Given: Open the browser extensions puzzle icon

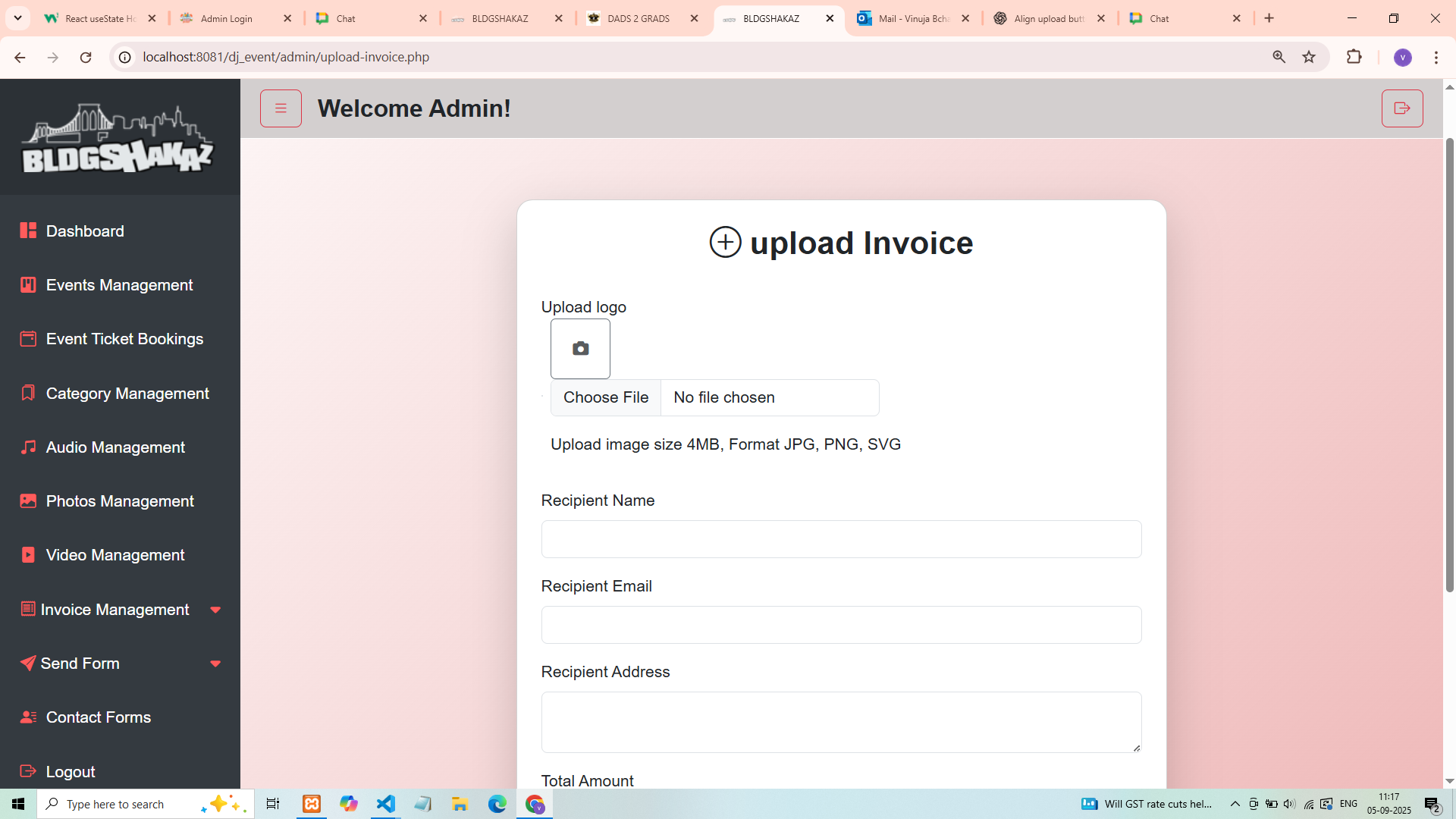Looking at the screenshot, I should click(x=1354, y=57).
